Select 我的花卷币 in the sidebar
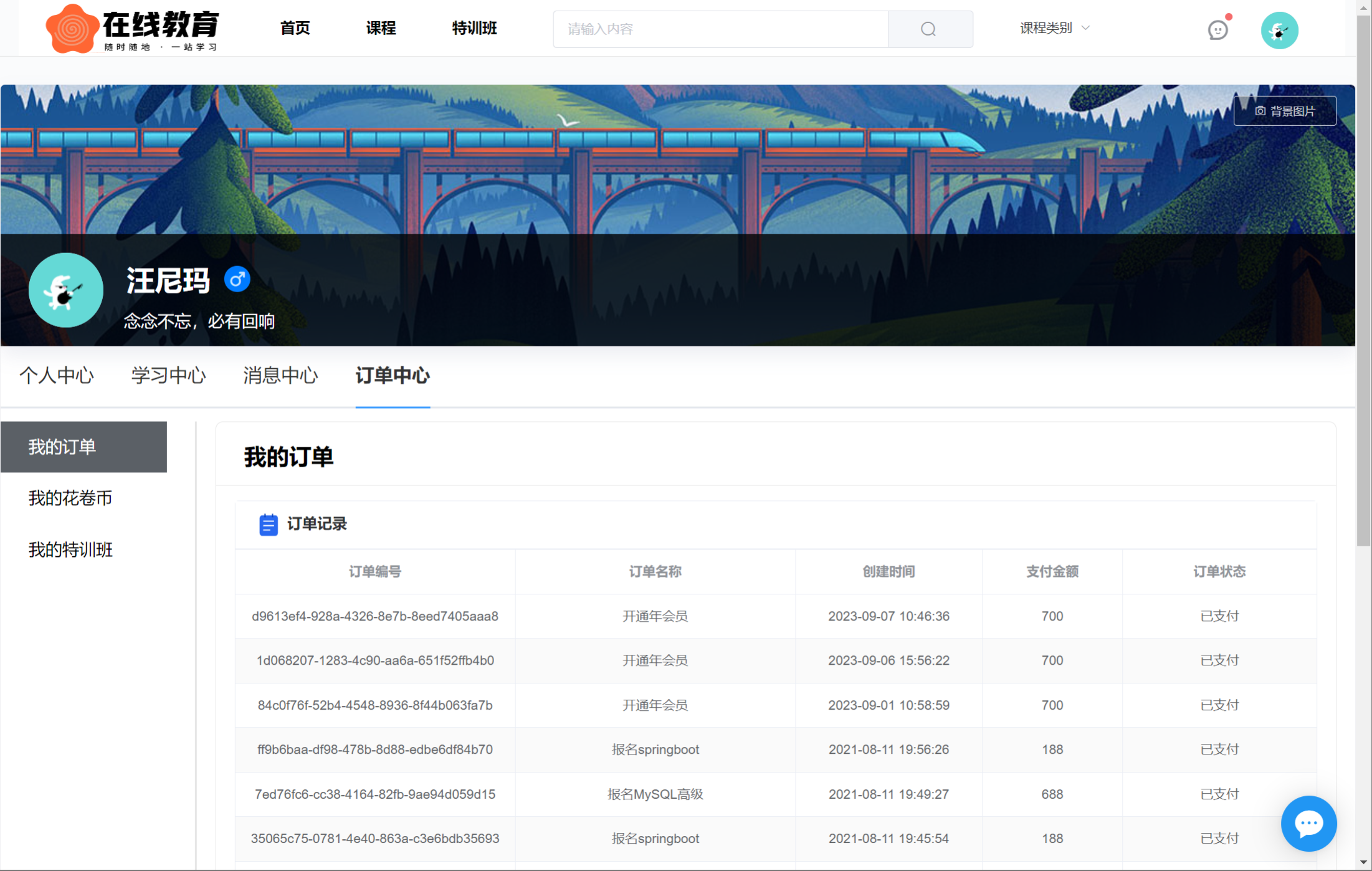This screenshot has width=1372, height=871. pyautogui.click(x=70, y=498)
